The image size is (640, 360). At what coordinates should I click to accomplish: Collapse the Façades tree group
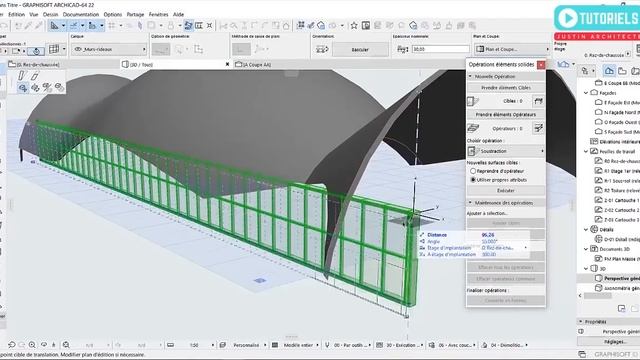point(586,93)
